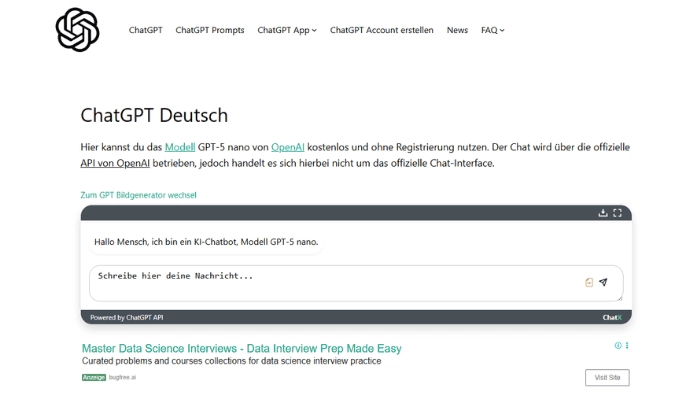
Task: Open ad options three-dot menu
Action: [627, 346]
